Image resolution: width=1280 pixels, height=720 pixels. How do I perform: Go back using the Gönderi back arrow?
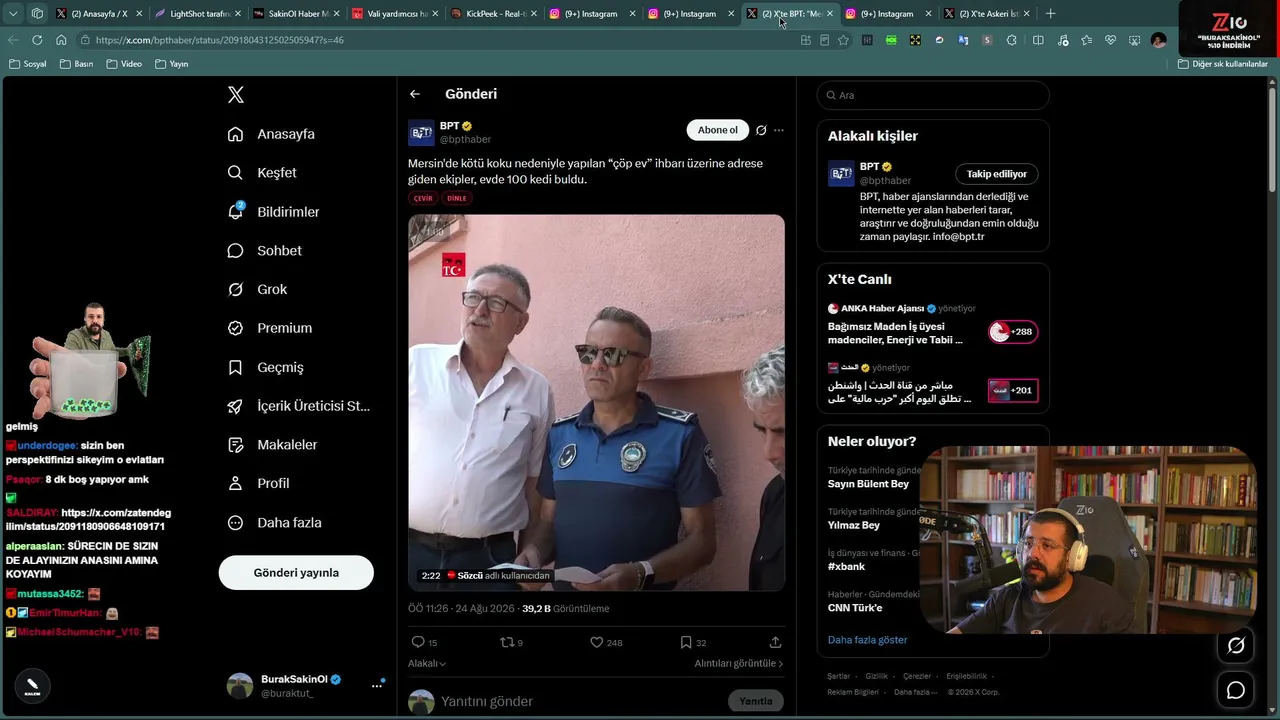click(x=415, y=94)
